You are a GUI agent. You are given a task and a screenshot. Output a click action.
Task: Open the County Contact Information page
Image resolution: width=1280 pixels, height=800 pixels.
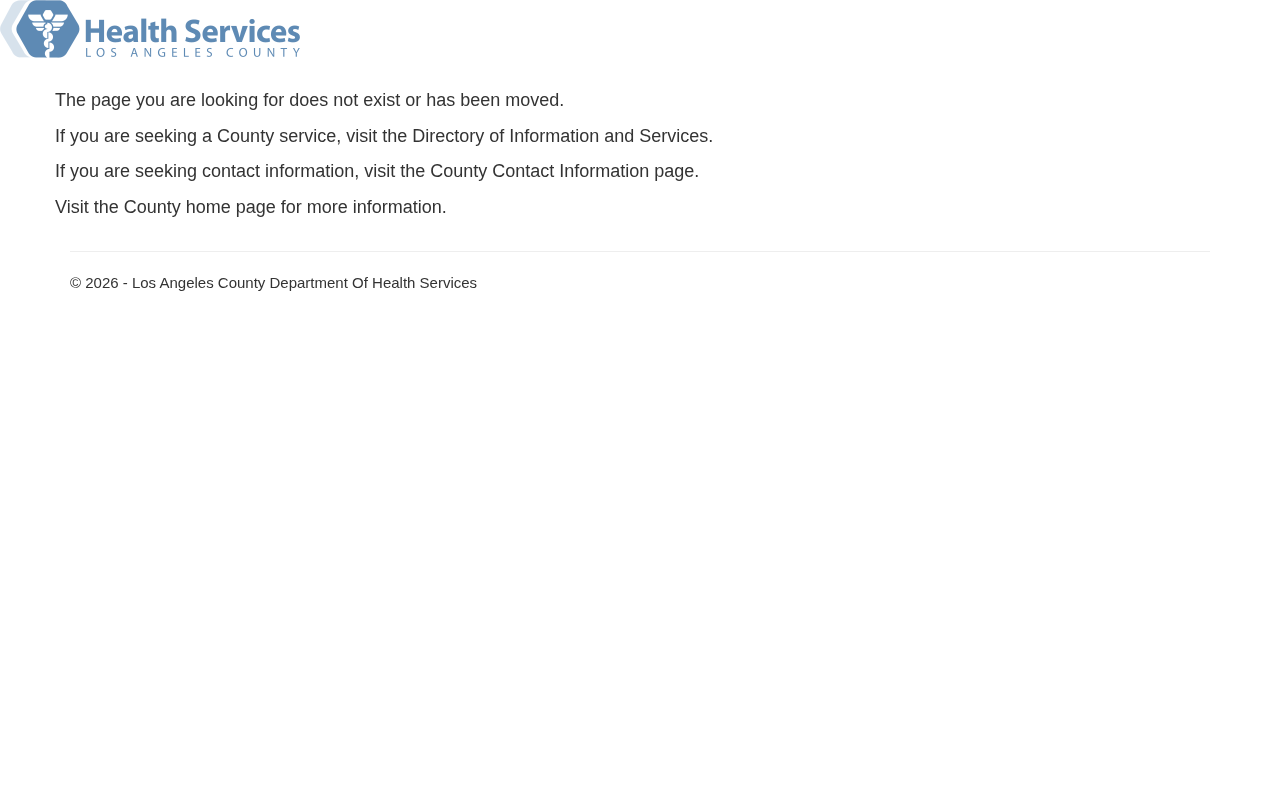coord(539,171)
